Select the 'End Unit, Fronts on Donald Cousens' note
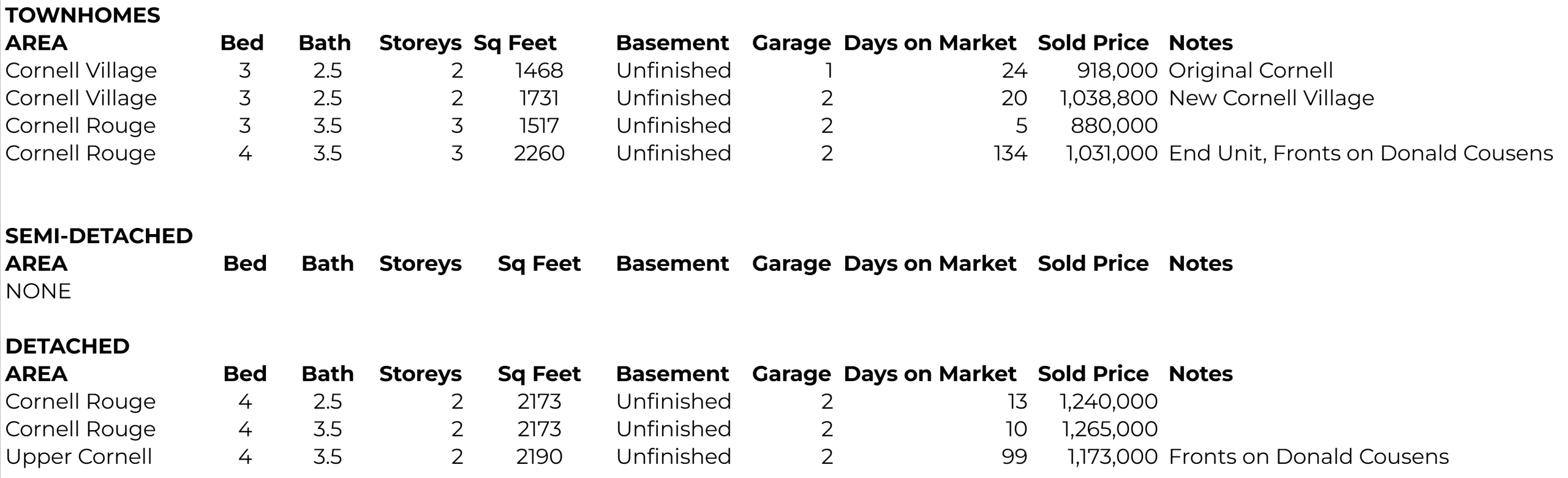Image resolution: width=1568 pixels, height=478 pixels. coord(1360,153)
